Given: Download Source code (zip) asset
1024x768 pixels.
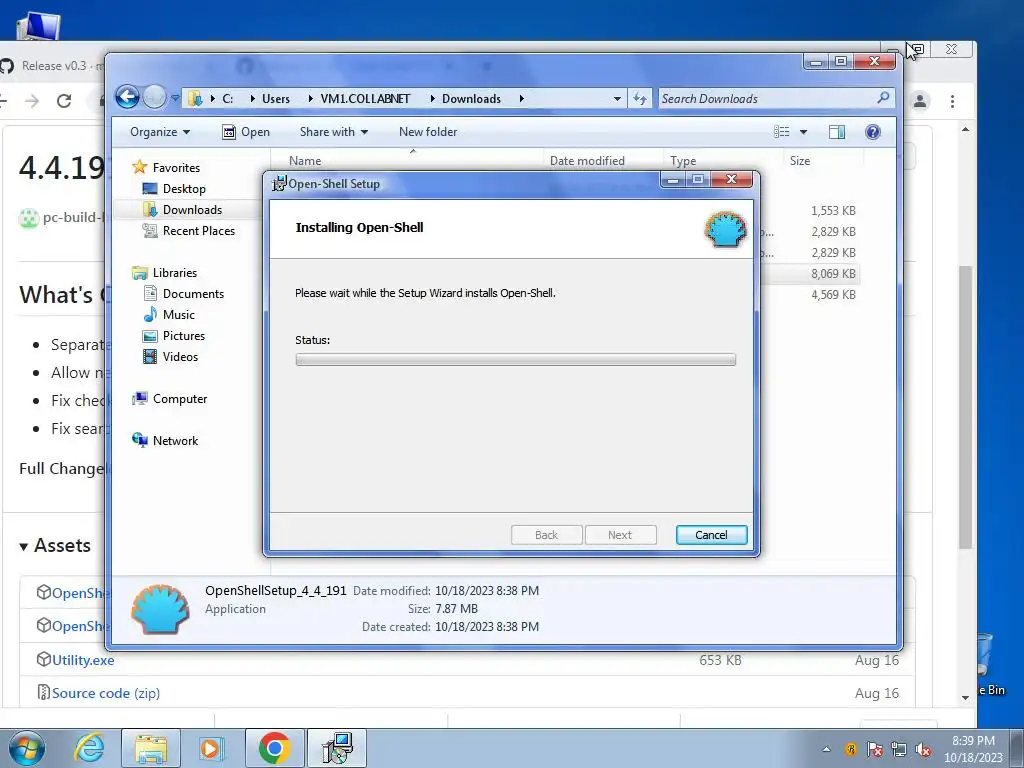Looking at the screenshot, I should point(105,693).
